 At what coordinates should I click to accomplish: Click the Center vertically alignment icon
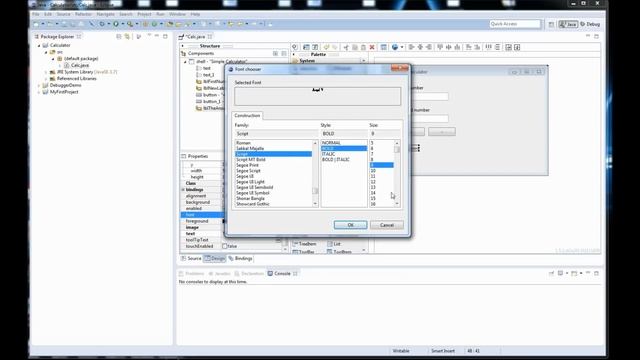[x=449, y=47]
